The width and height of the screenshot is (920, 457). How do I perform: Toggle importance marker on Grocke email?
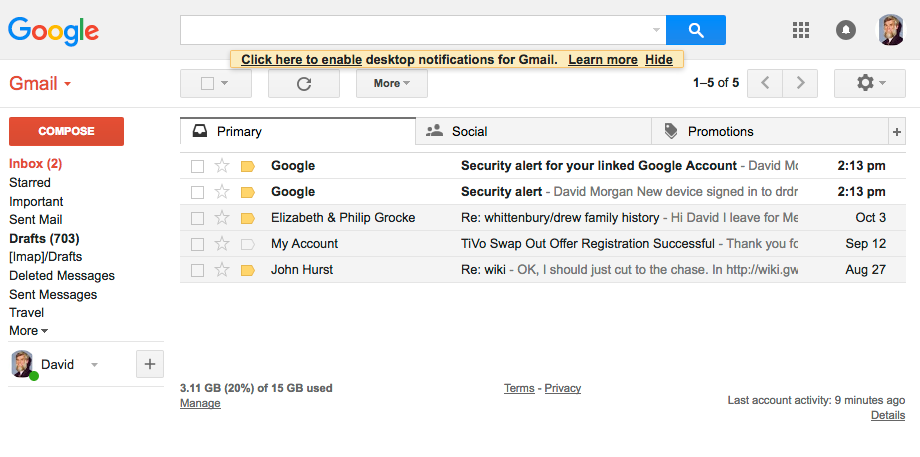[x=248, y=218]
